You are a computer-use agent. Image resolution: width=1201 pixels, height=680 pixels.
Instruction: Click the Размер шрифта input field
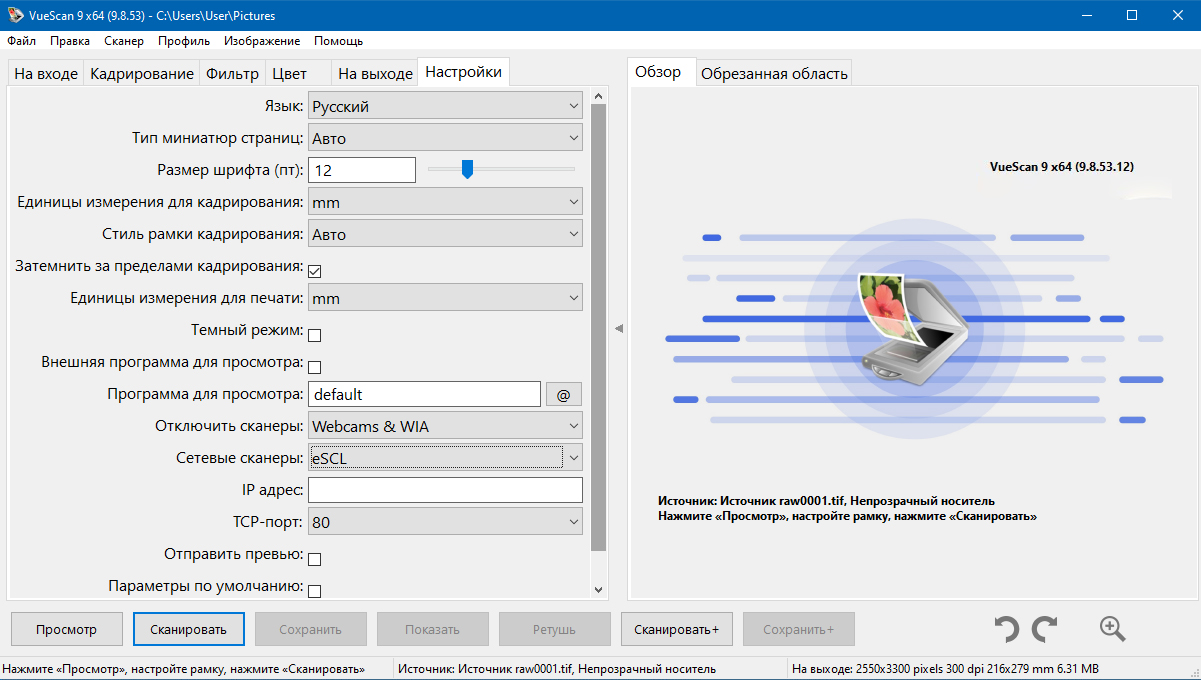click(362, 170)
